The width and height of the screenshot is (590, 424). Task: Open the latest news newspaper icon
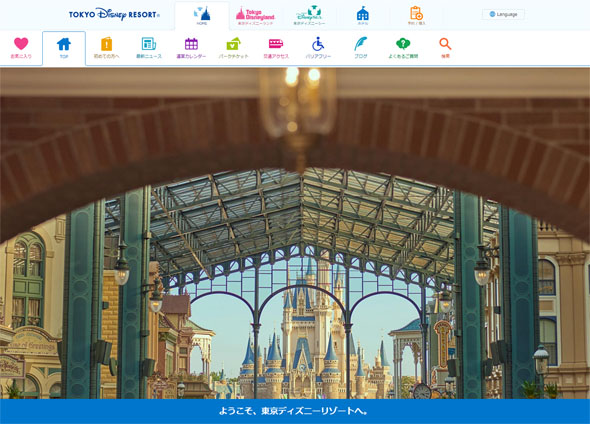click(149, 48)
